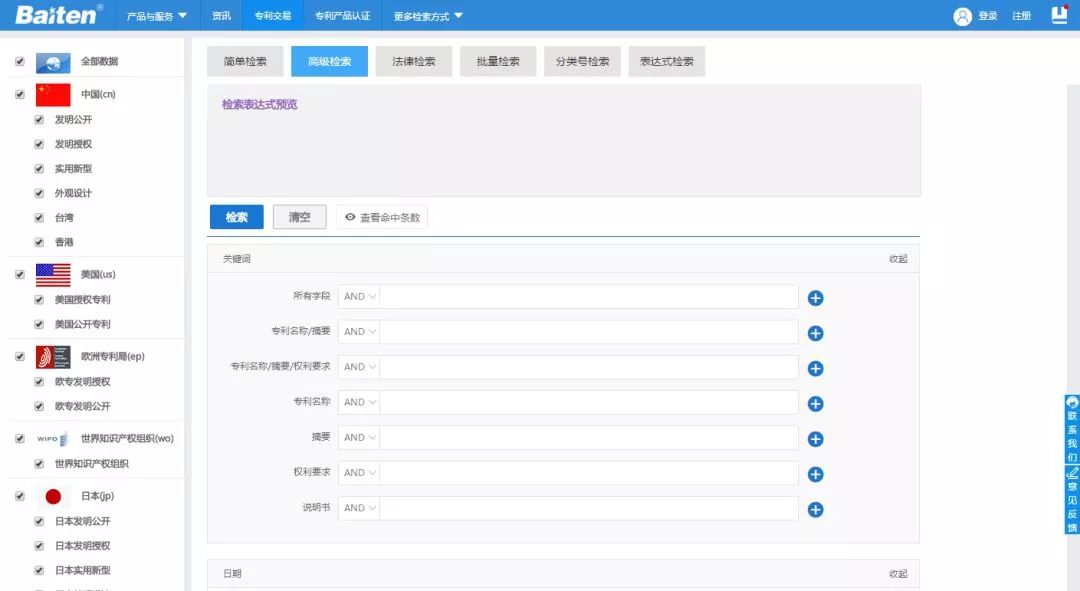Toggle the 实用新型 checkbox

39,169
